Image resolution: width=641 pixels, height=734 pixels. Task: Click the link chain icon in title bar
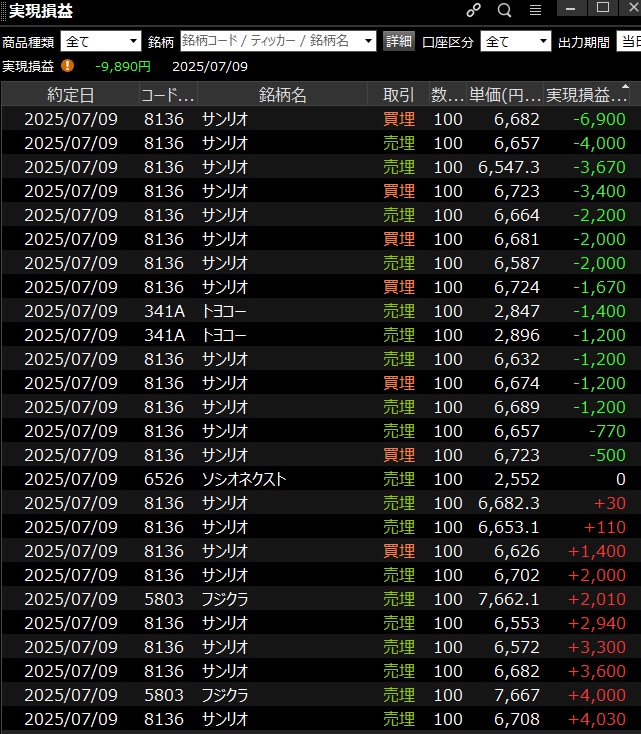click(473, 10)
